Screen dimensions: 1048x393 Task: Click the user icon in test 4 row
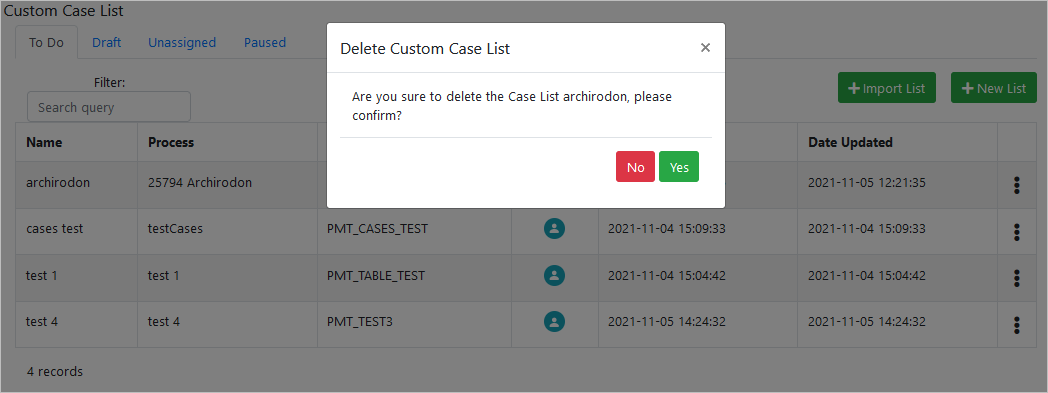point(554,322)
